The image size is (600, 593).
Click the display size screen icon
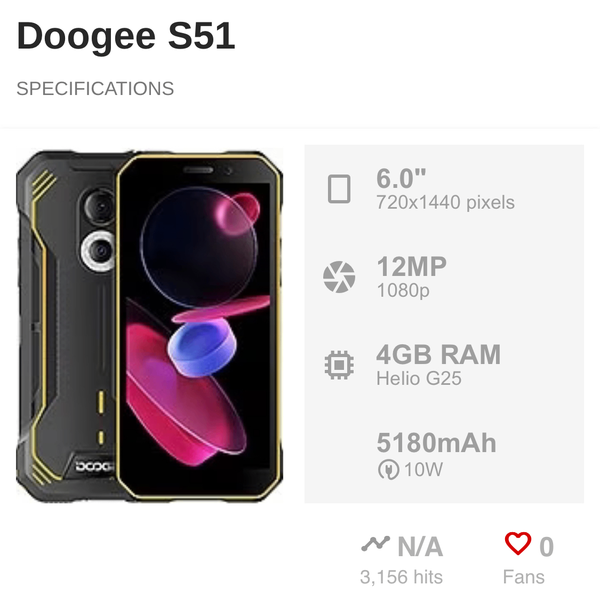(339, 188)
